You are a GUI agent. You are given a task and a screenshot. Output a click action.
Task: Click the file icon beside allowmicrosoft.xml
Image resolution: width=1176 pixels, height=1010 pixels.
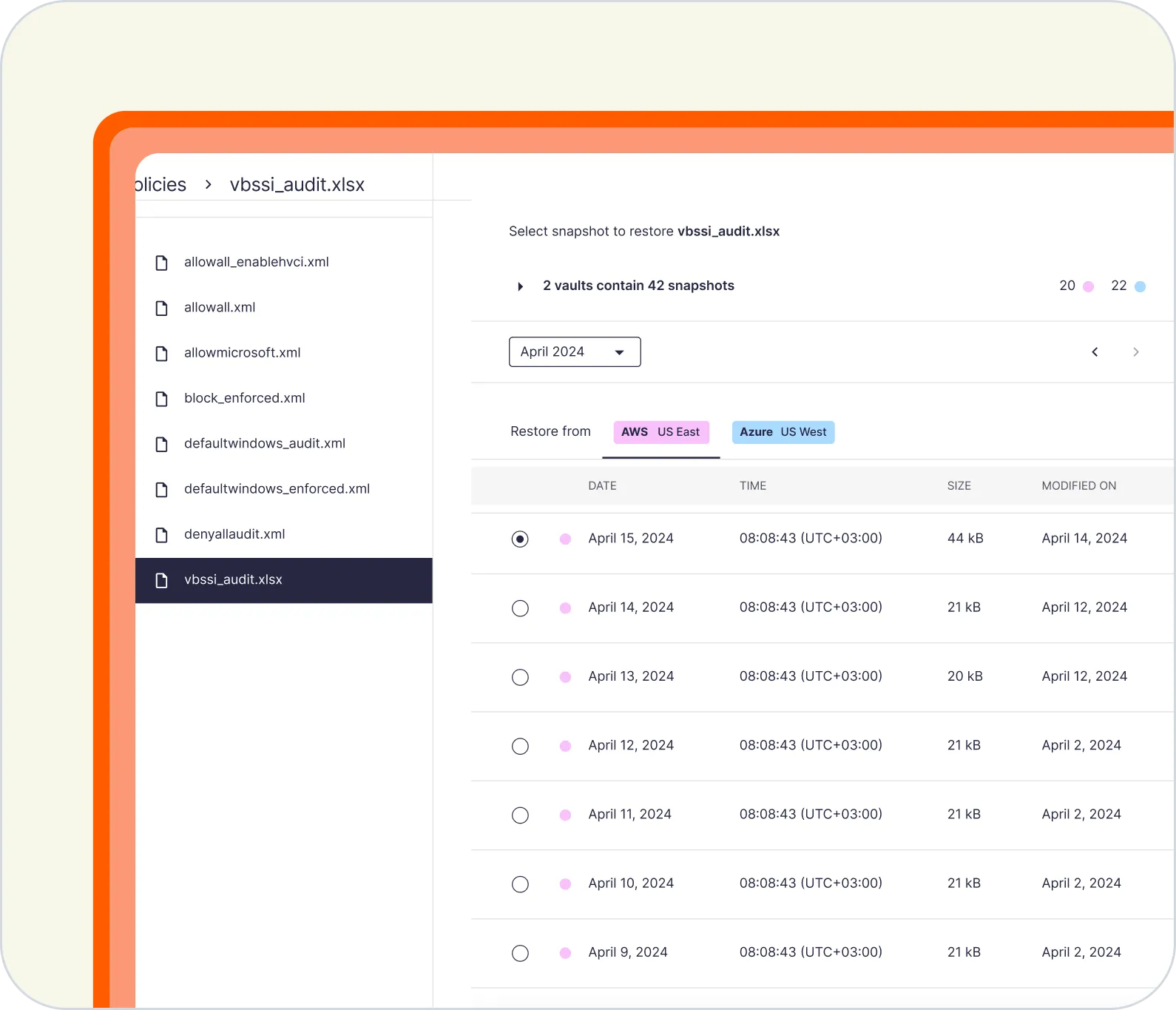coord(161,353)
